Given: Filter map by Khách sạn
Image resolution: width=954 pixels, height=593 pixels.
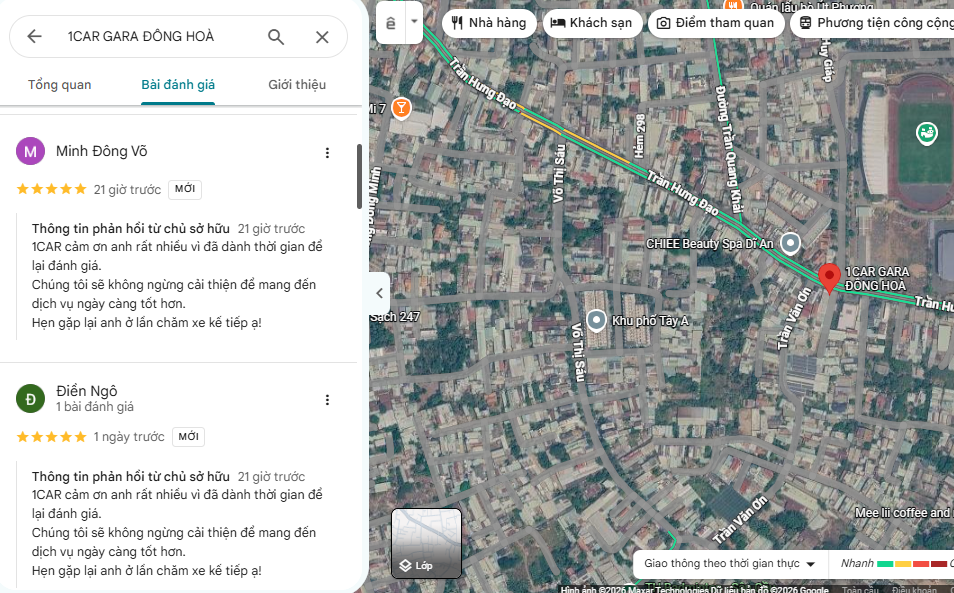Looking at the screenshot, I should pos(592,23).
